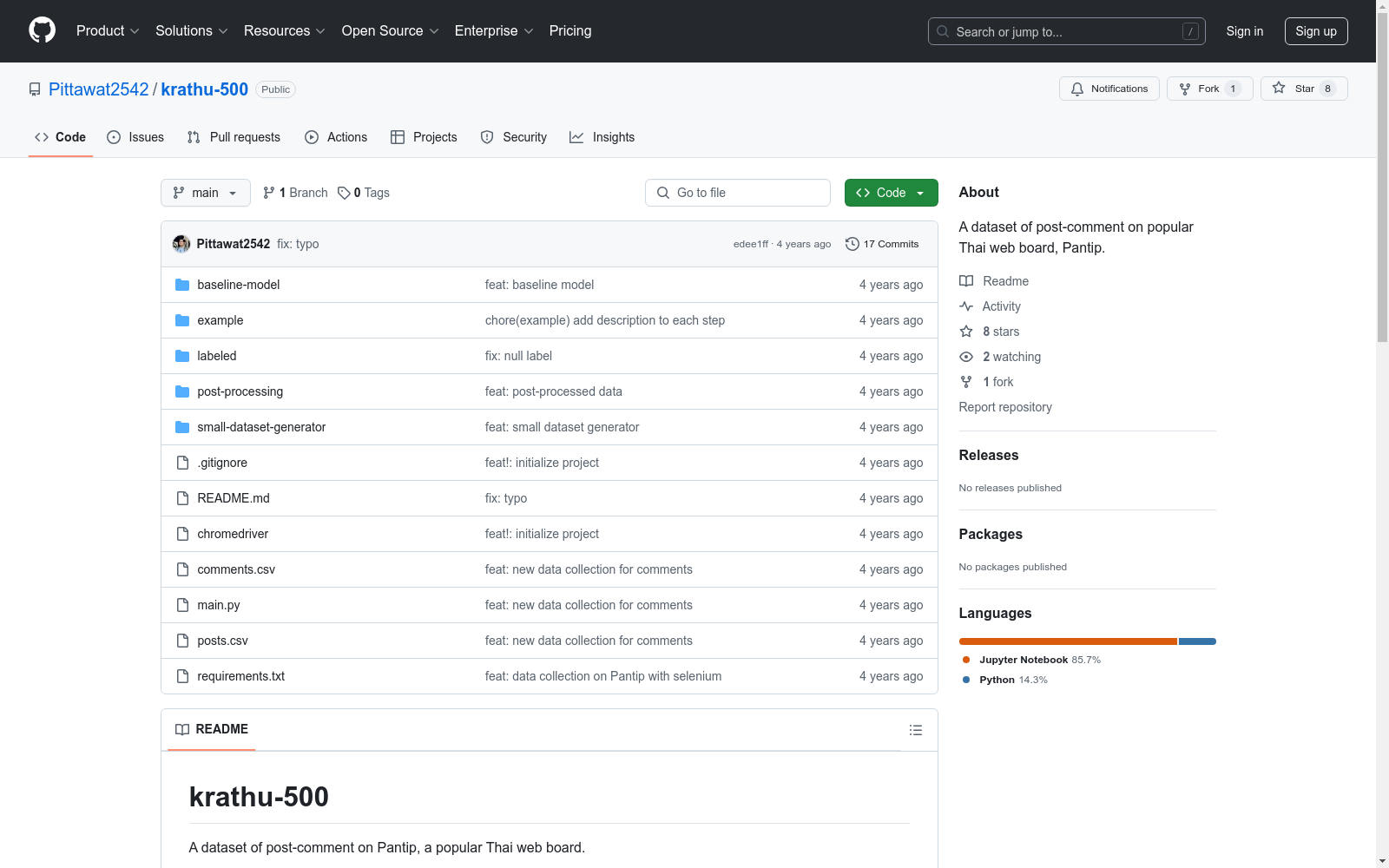Image resolution: width=1389 pixels, height=868 pixels.
Task: Click the small-dataset-generator folder icon
Action: [x=182, y=427]
